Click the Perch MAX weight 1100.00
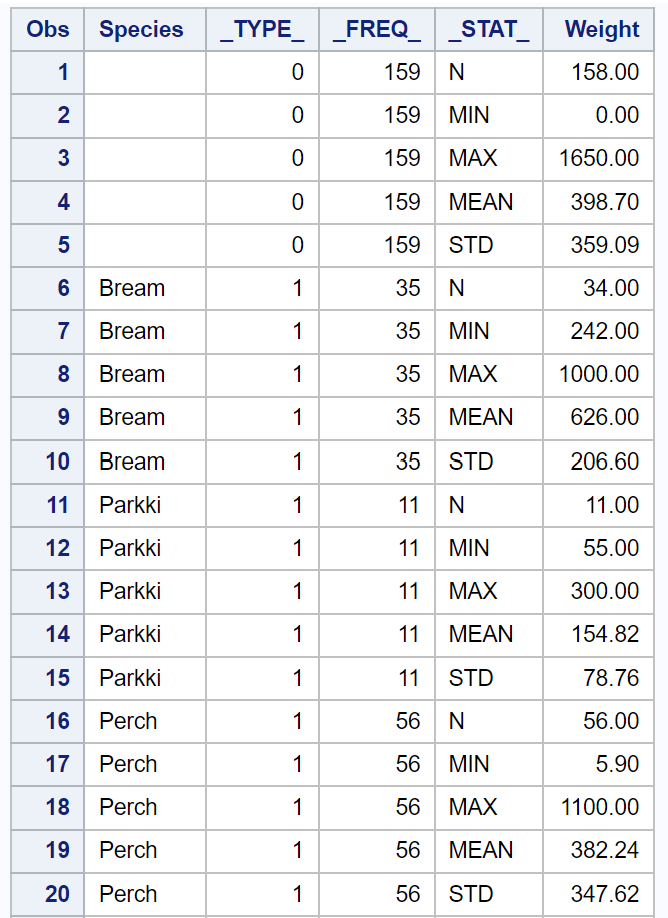 [x=600, y=807]
